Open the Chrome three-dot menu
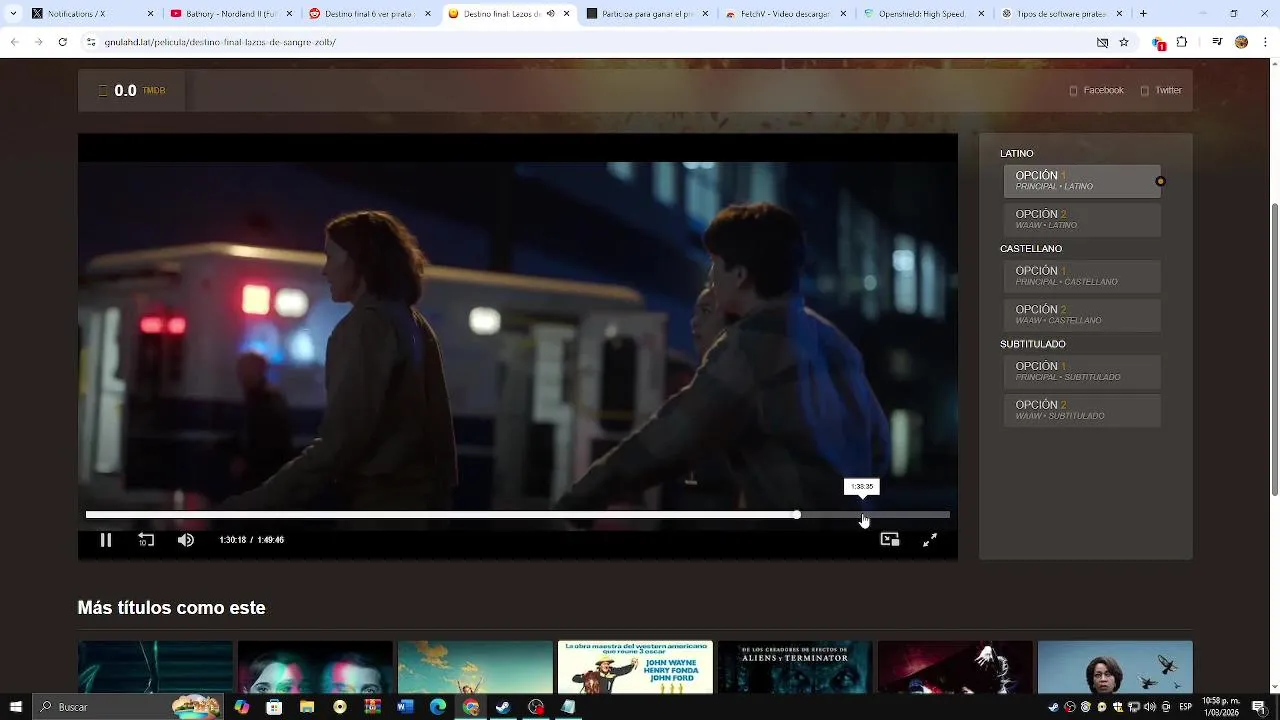This screenshot has width=1280, height=720. (1265, 42)
